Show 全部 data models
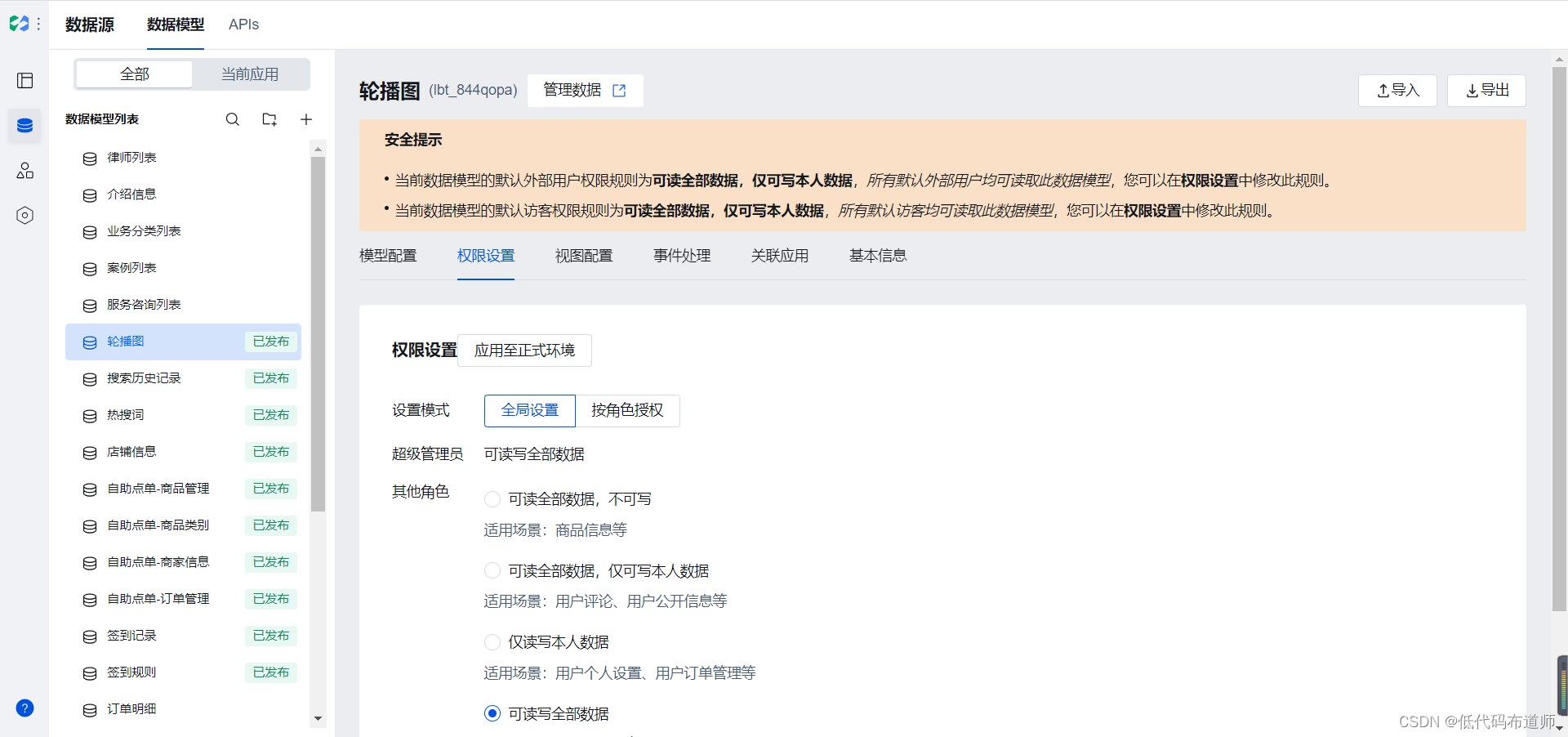 point(135,74)
